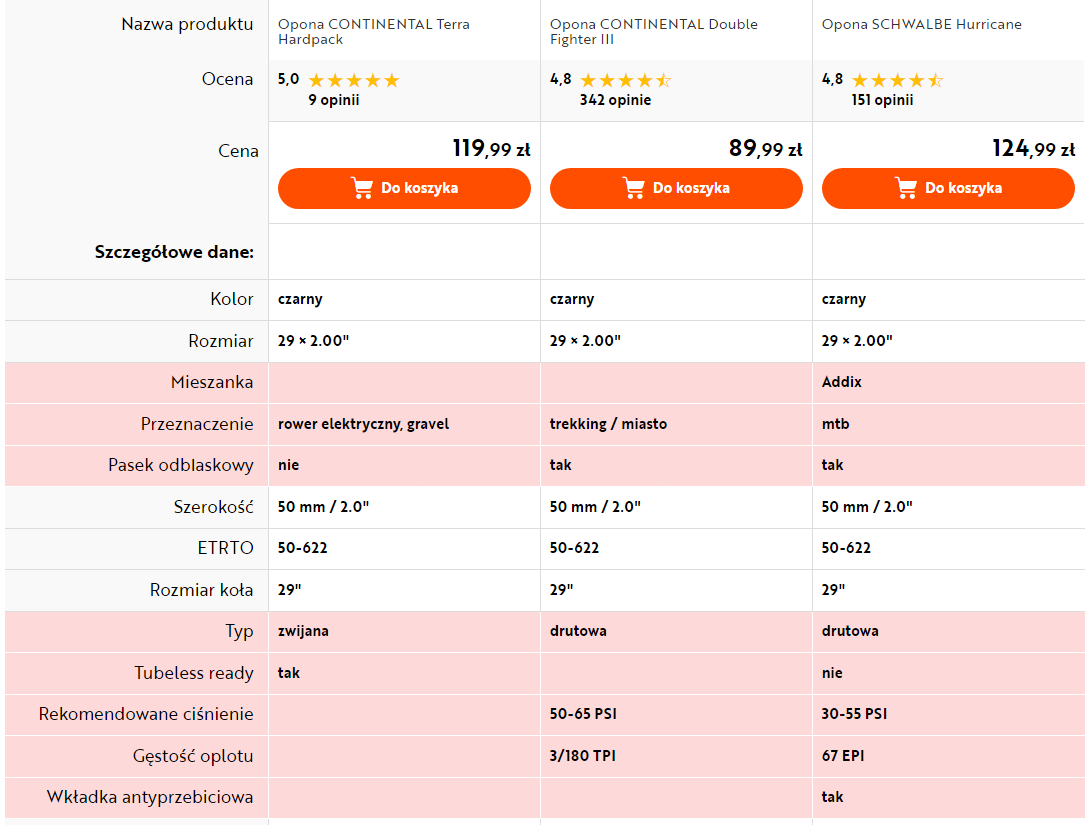Add 124,99 zł tire to cart
The height and width of the screenshot is (825, 1089).
pyautogui.click(x=948, y=188)
